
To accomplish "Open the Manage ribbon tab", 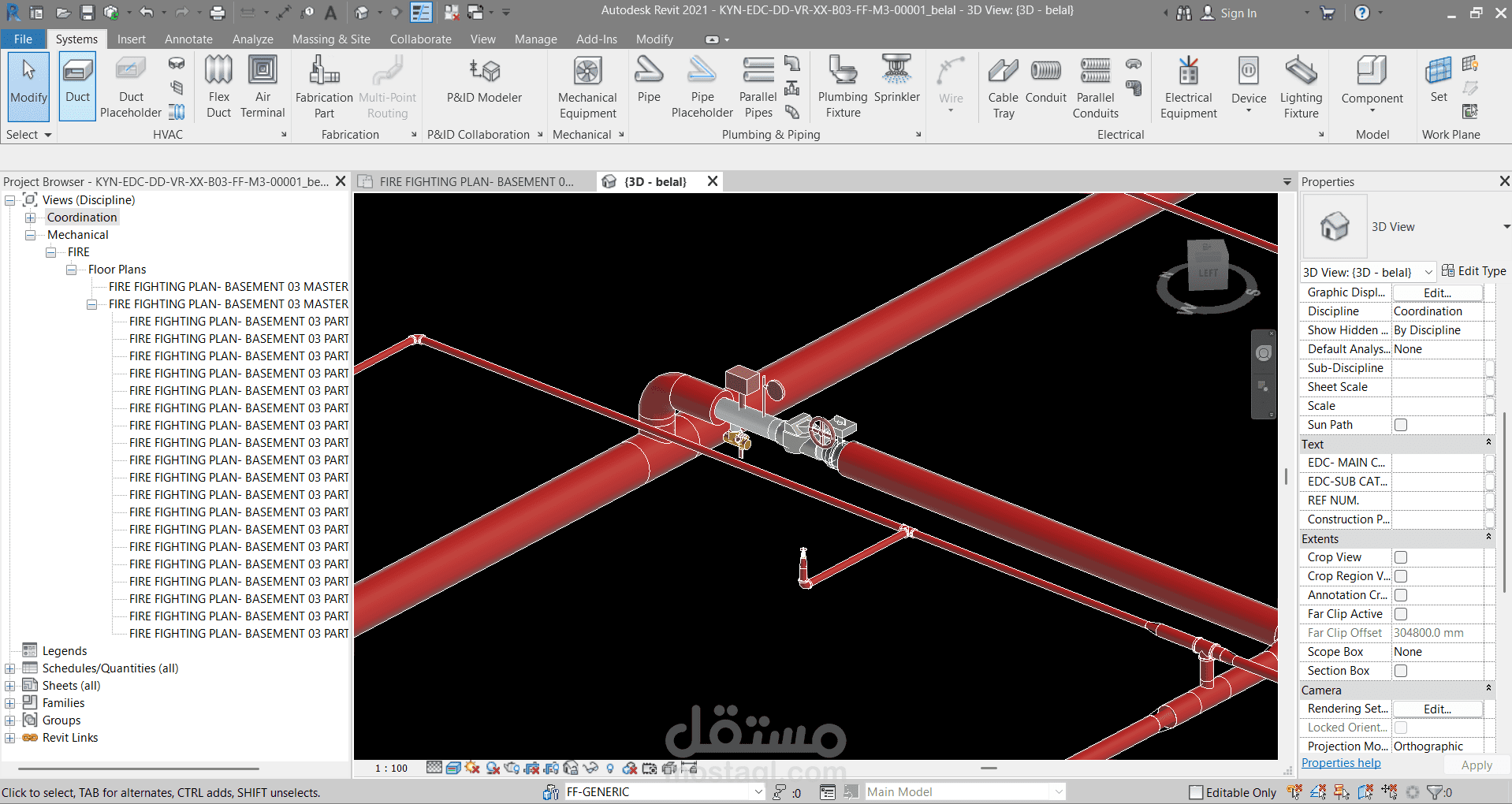I will coord(535,39).
